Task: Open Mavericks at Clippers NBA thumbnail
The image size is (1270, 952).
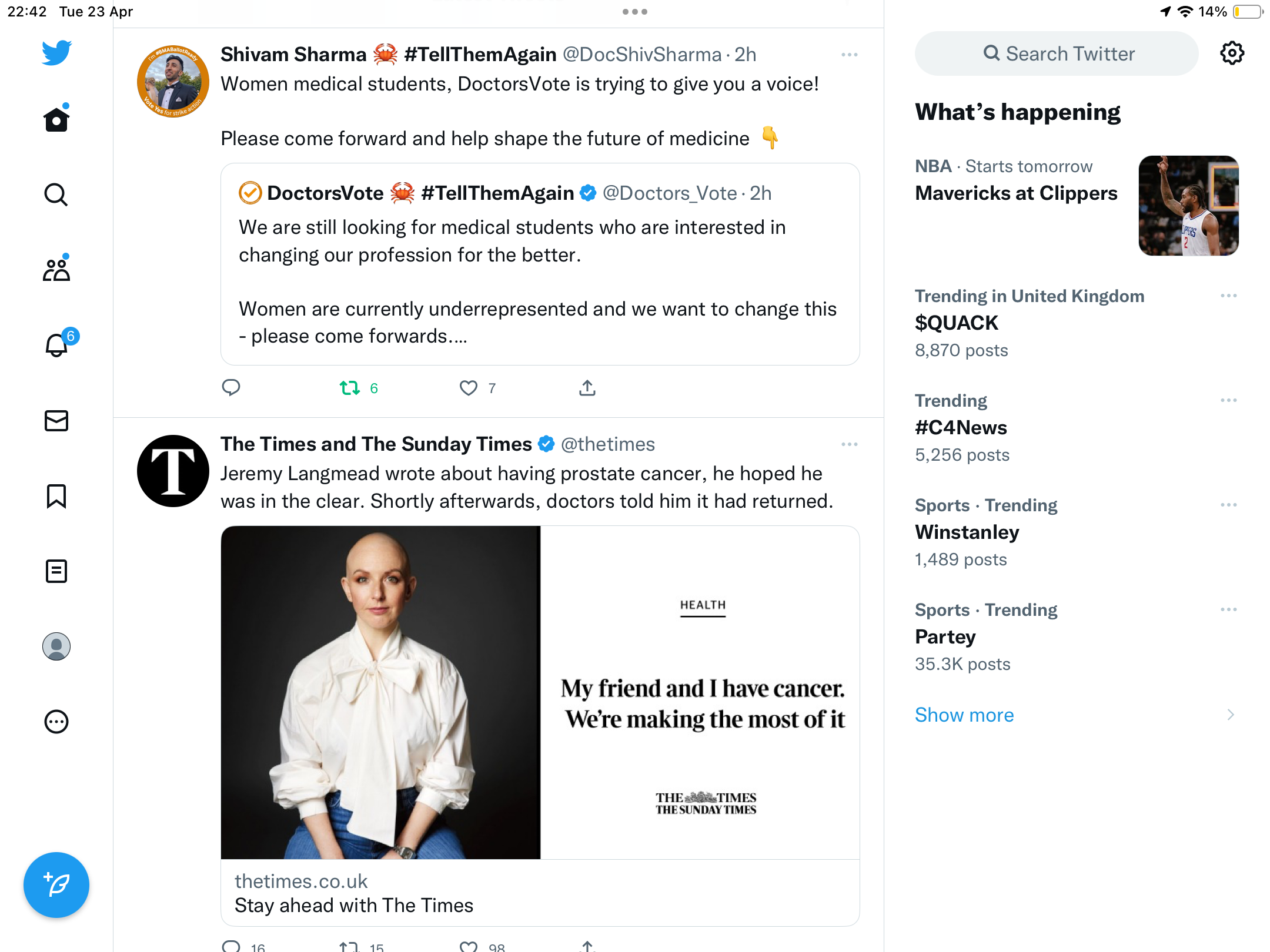Action: click(1188, 206)
